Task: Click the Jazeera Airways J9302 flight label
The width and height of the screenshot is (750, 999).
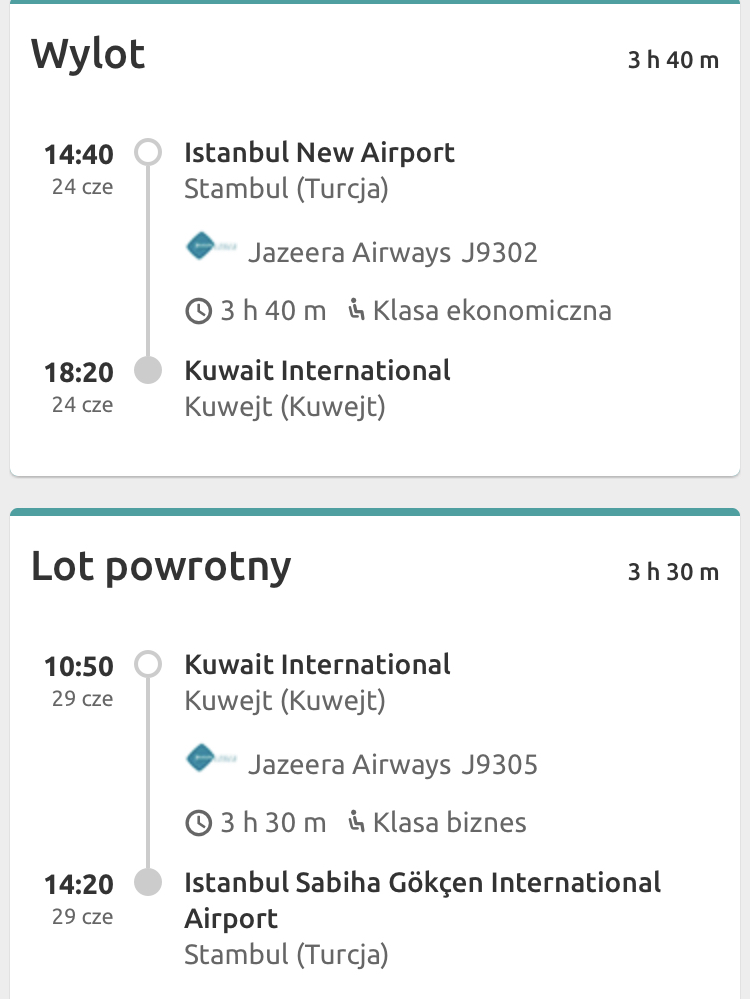Action: (x=393, y=253)
